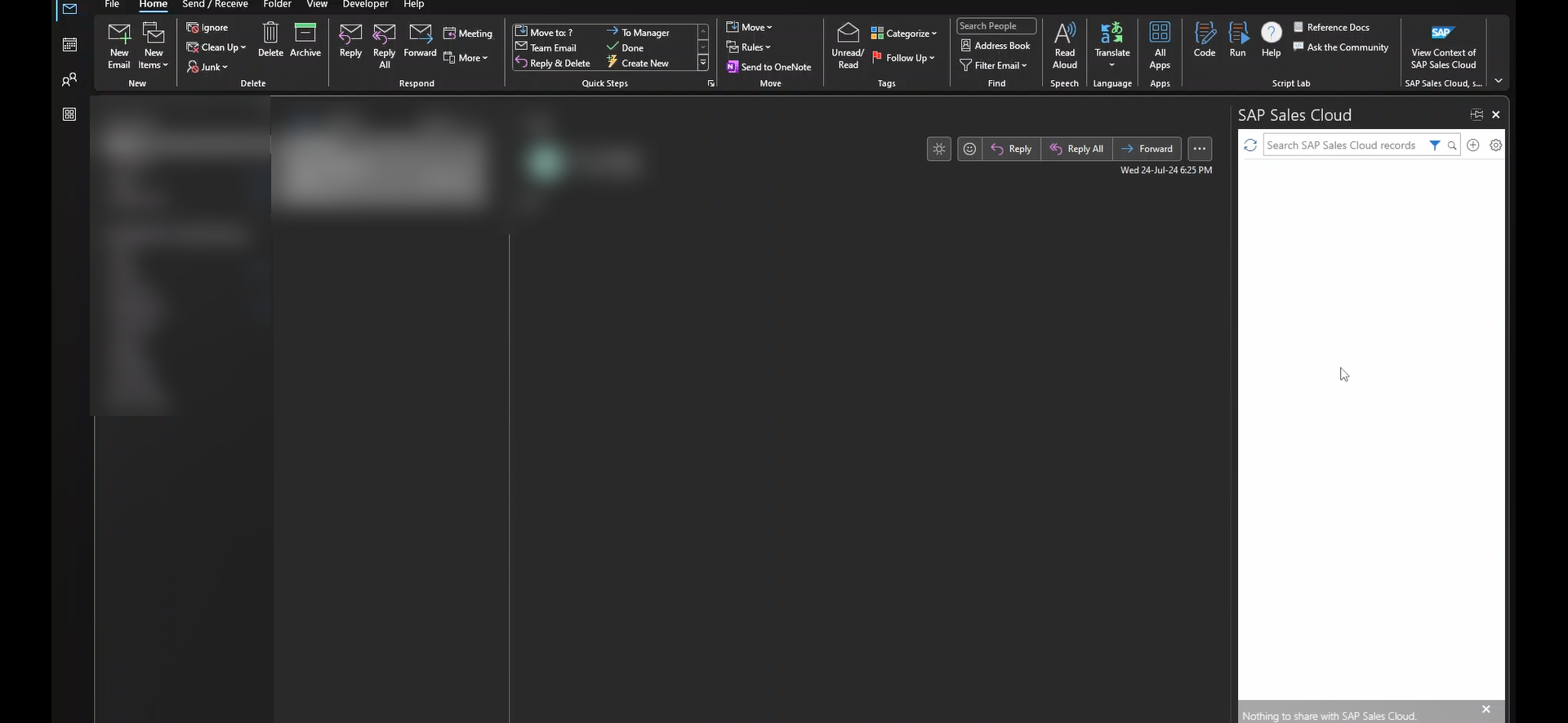1568x723 pixels.
Task: Open the Move dropdown
Action: (x=749, y=27)
